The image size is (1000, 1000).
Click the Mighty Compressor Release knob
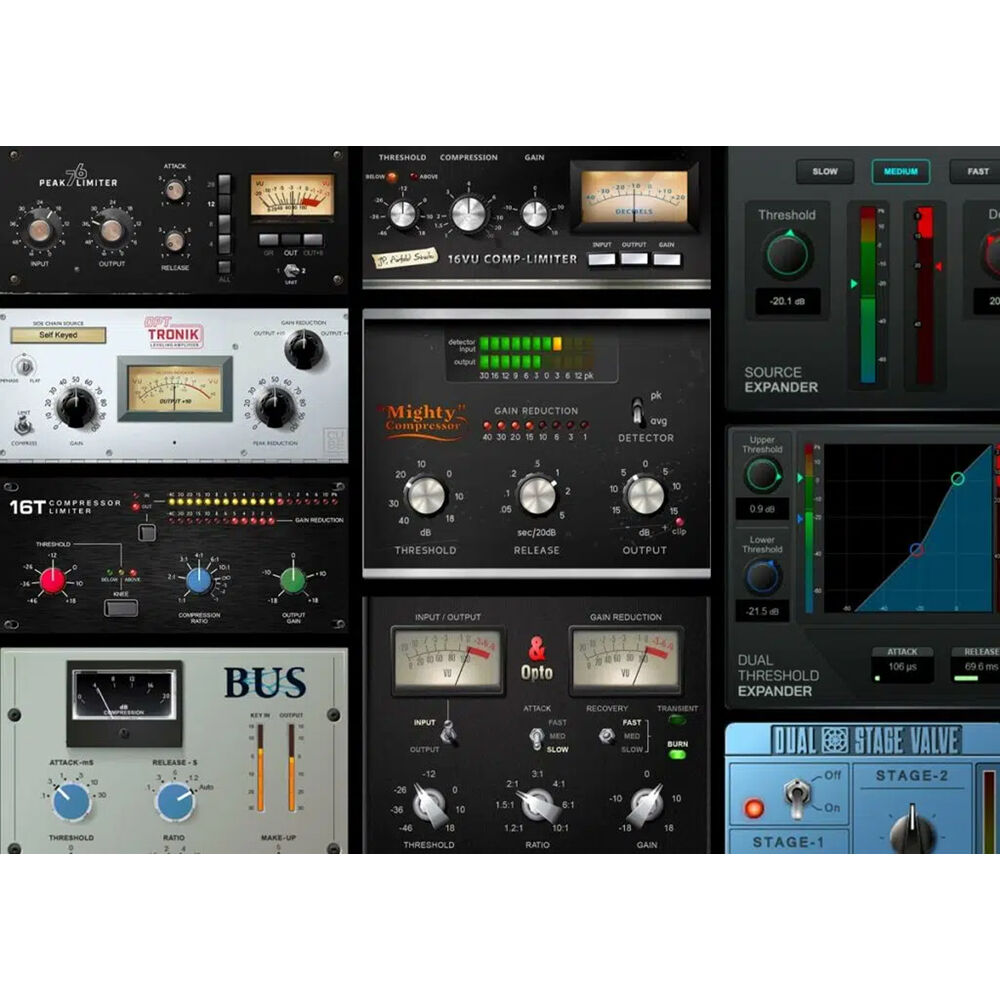point(537,495)
